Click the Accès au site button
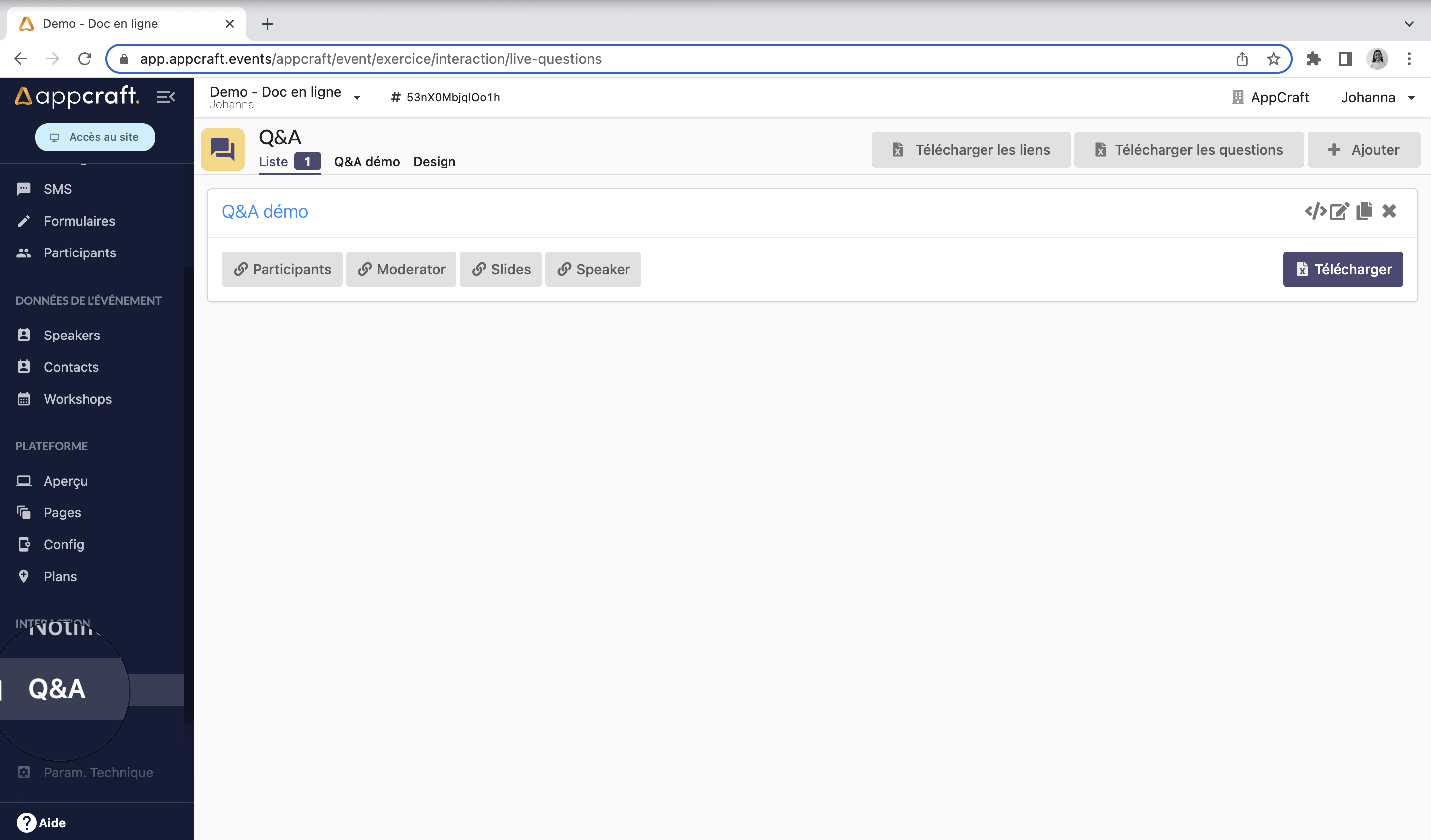1431x840 pixels. (96, 137)
